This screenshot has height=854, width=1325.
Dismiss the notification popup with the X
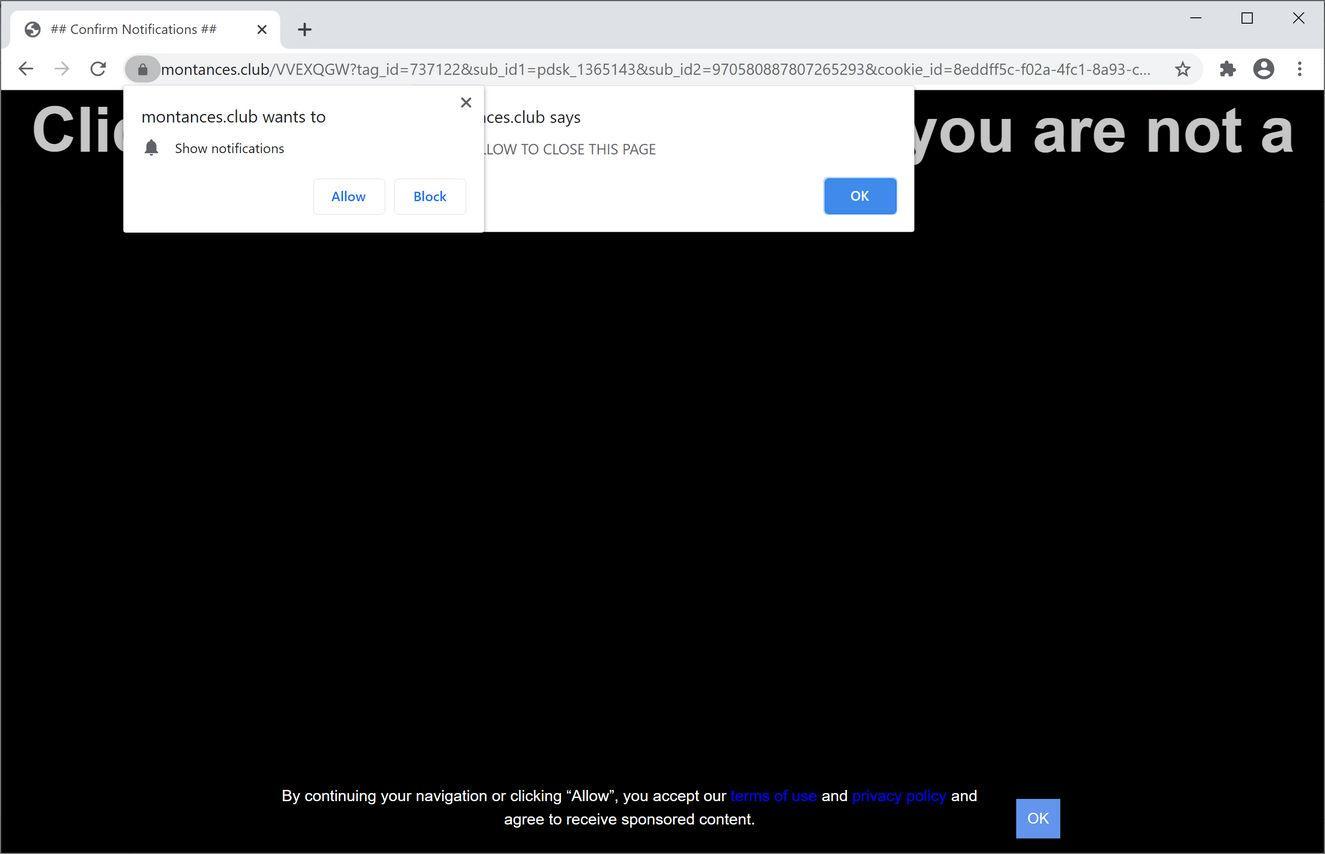pyautogui.click(x=465, y=102)
